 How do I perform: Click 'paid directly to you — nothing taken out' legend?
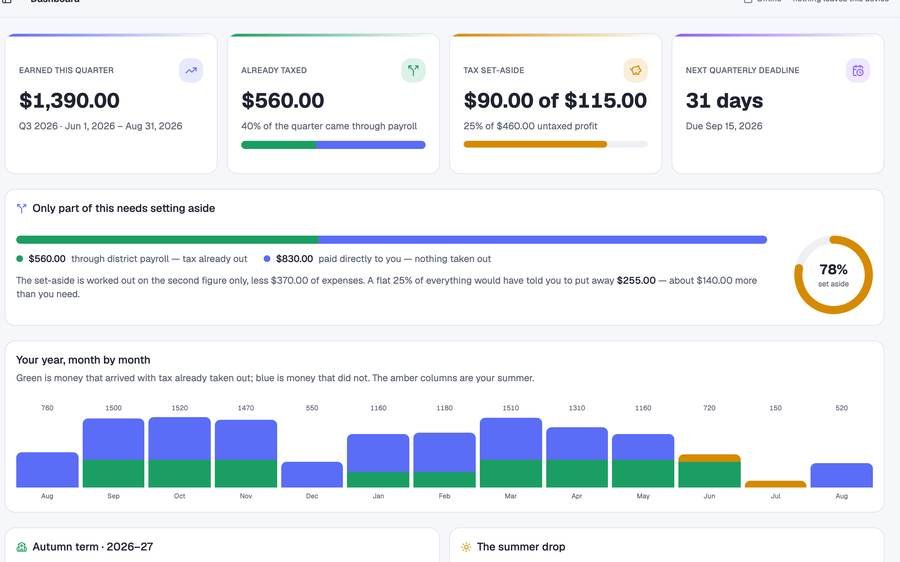tap(405, 259)
